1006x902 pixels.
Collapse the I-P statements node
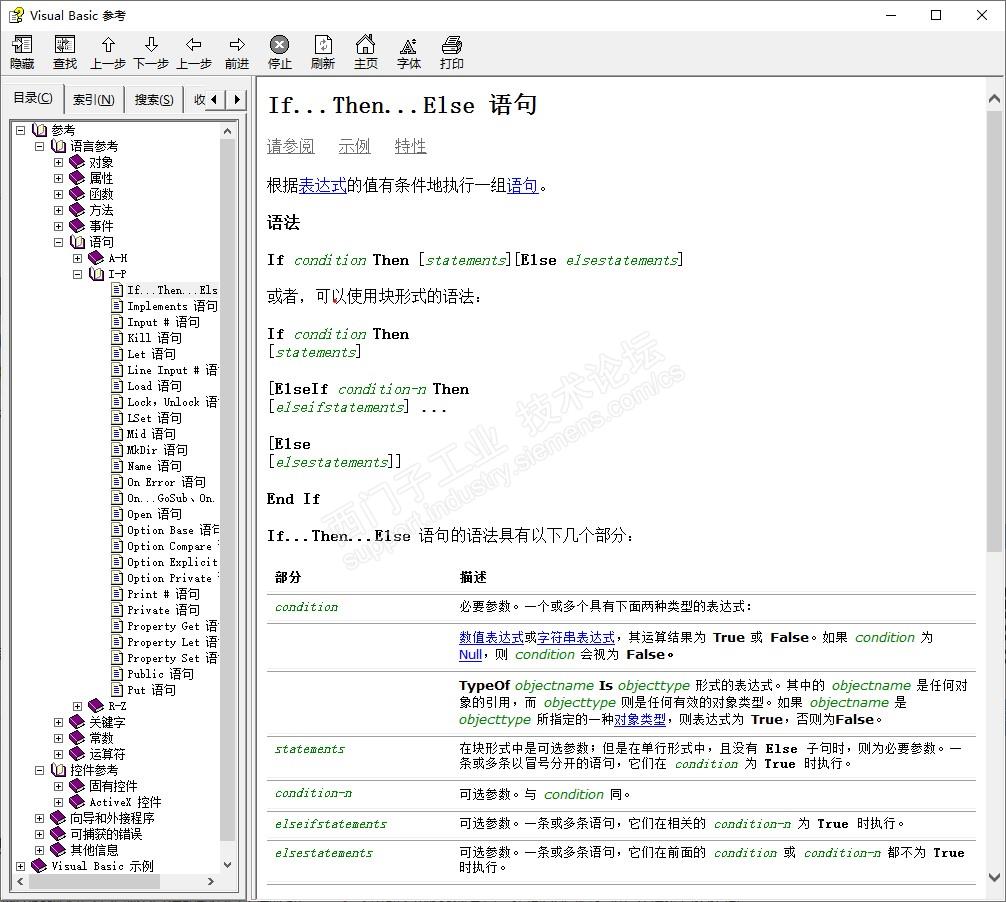coord(78,274)
